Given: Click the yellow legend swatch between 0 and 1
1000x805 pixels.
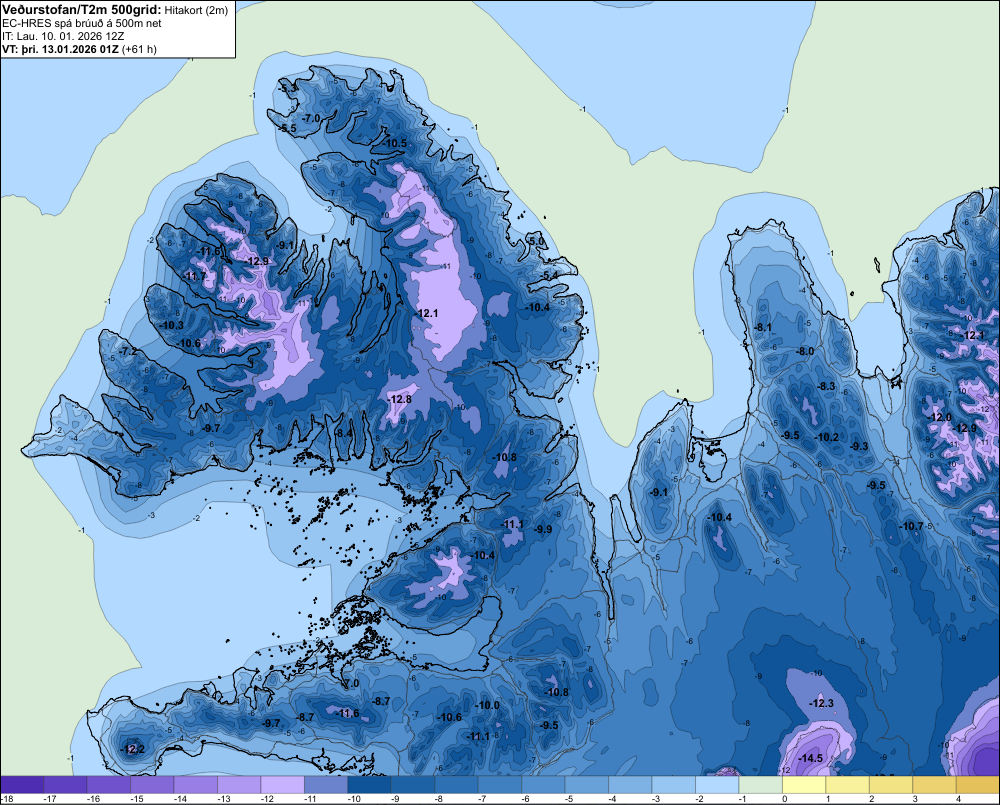Looking at the screenshot, I should (x=804, y=785).
